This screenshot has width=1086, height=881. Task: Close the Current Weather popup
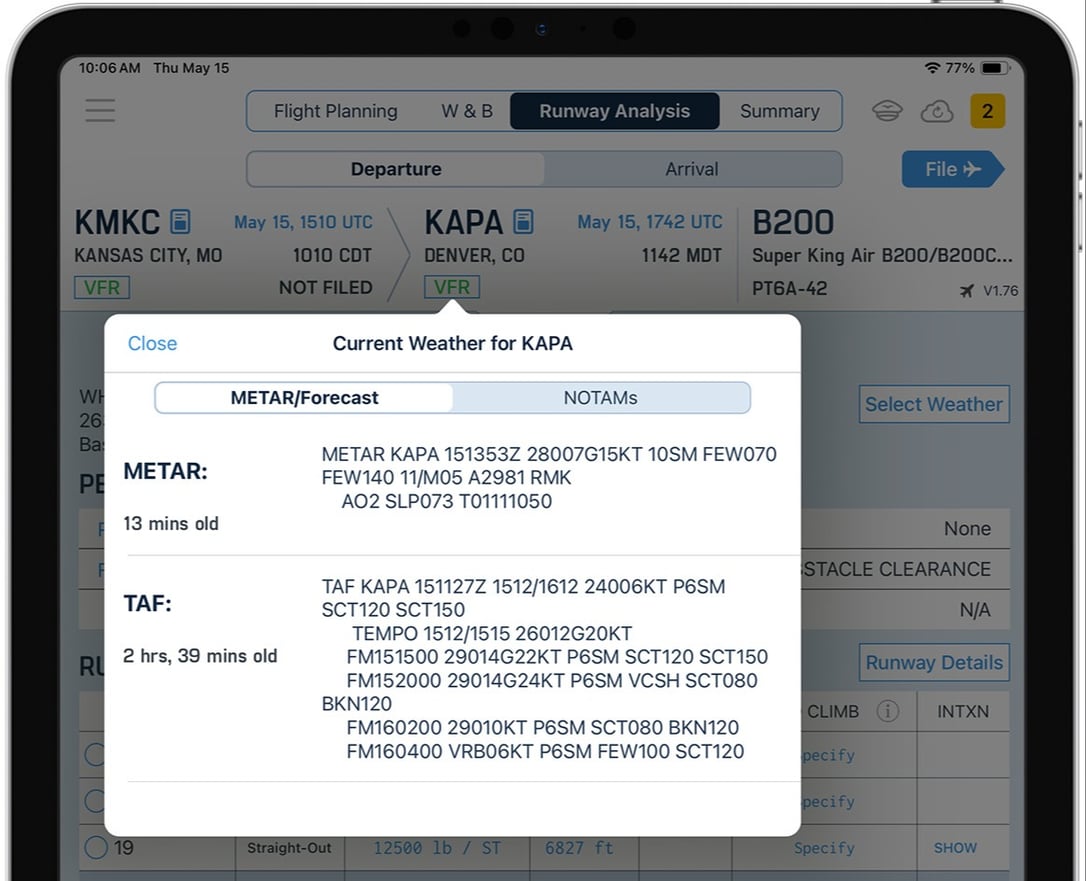tap(152, 343)
